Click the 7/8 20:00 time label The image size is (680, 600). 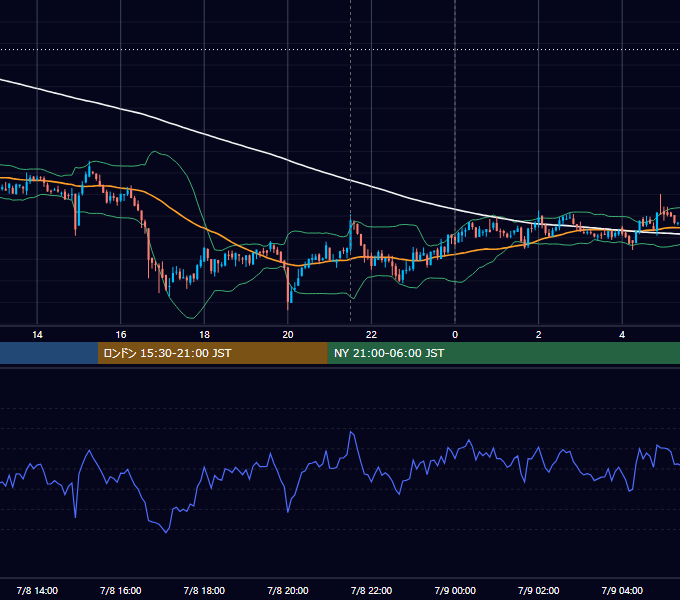(288, 590)
